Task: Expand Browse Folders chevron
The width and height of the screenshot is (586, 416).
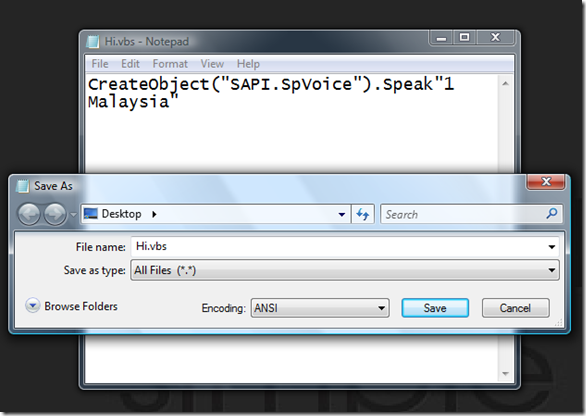Action: click(x=33, y=306)
